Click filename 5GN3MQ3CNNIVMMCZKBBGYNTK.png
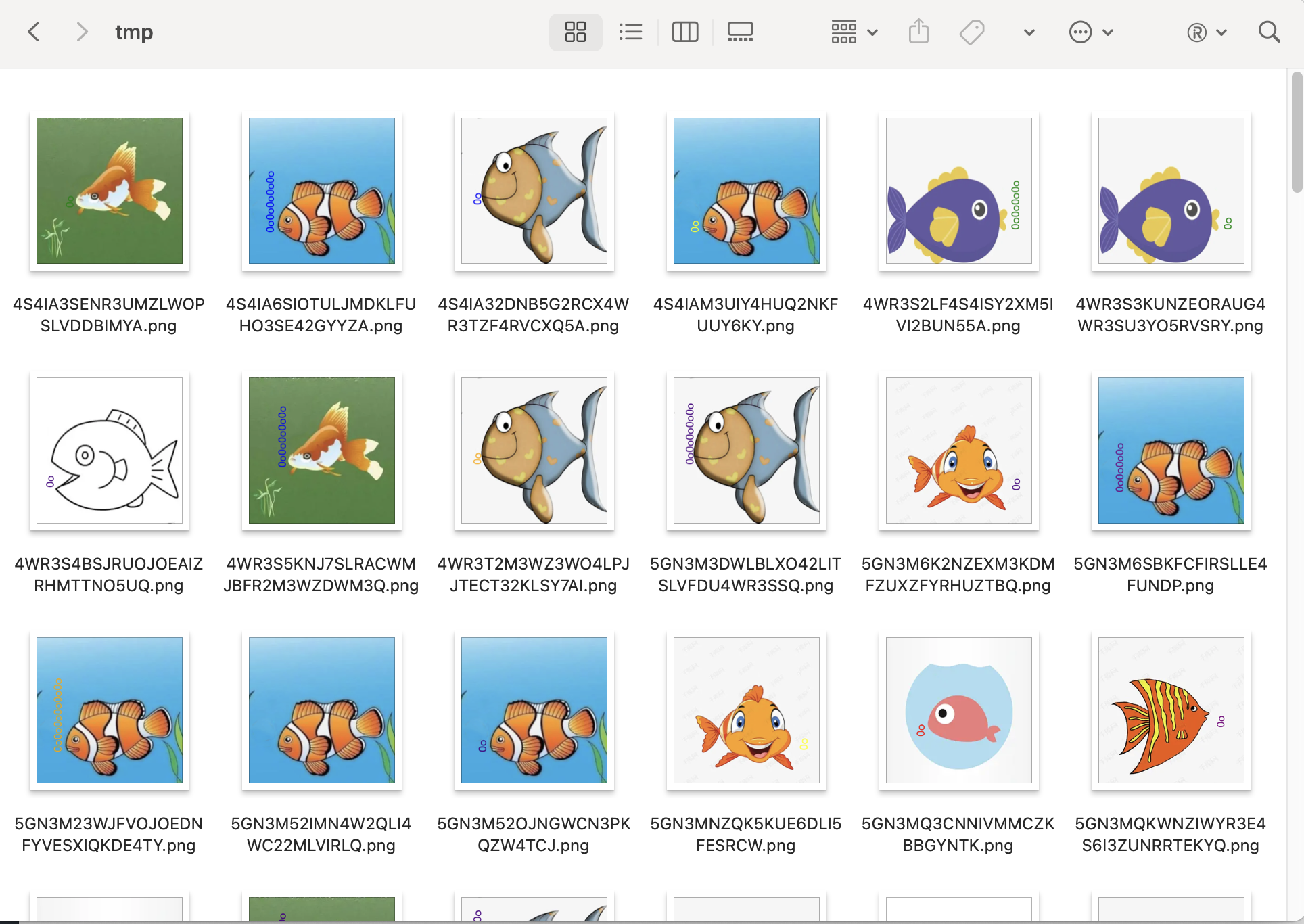 pyautogui.click(x=958, y=835)
